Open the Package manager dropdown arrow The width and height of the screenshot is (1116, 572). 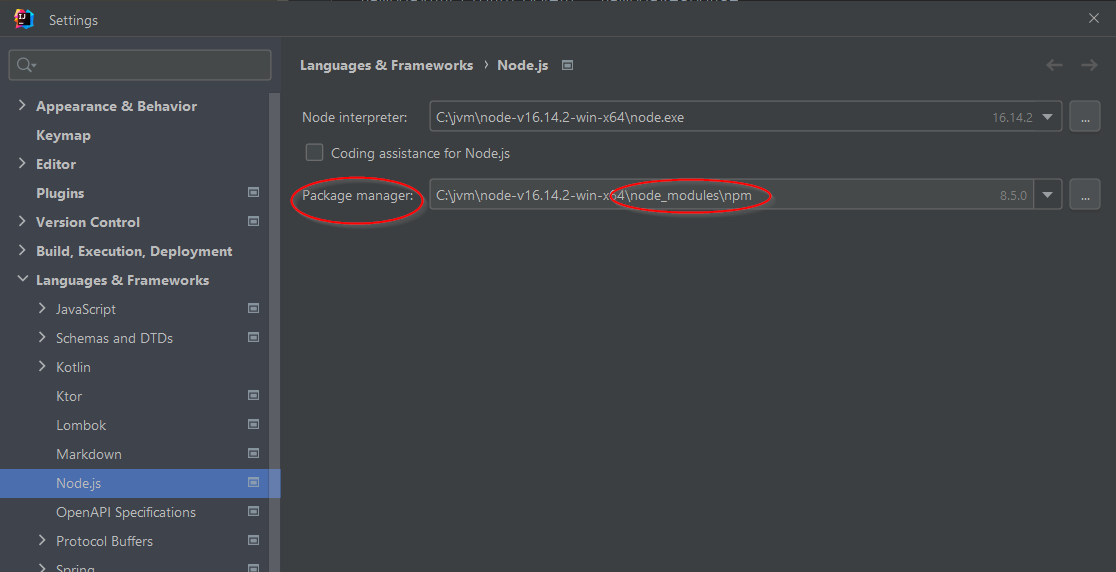coord(1047,195)
